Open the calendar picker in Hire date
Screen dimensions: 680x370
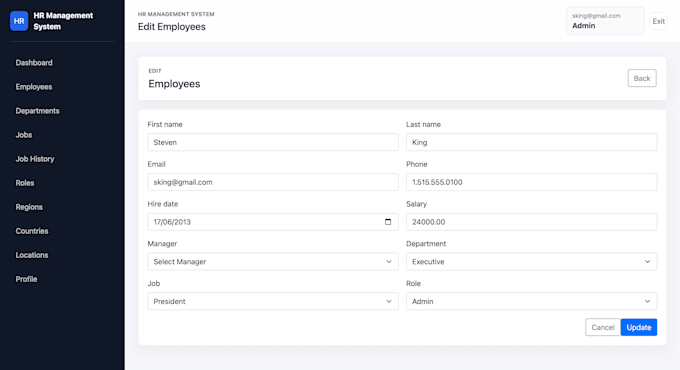point(388,222)
